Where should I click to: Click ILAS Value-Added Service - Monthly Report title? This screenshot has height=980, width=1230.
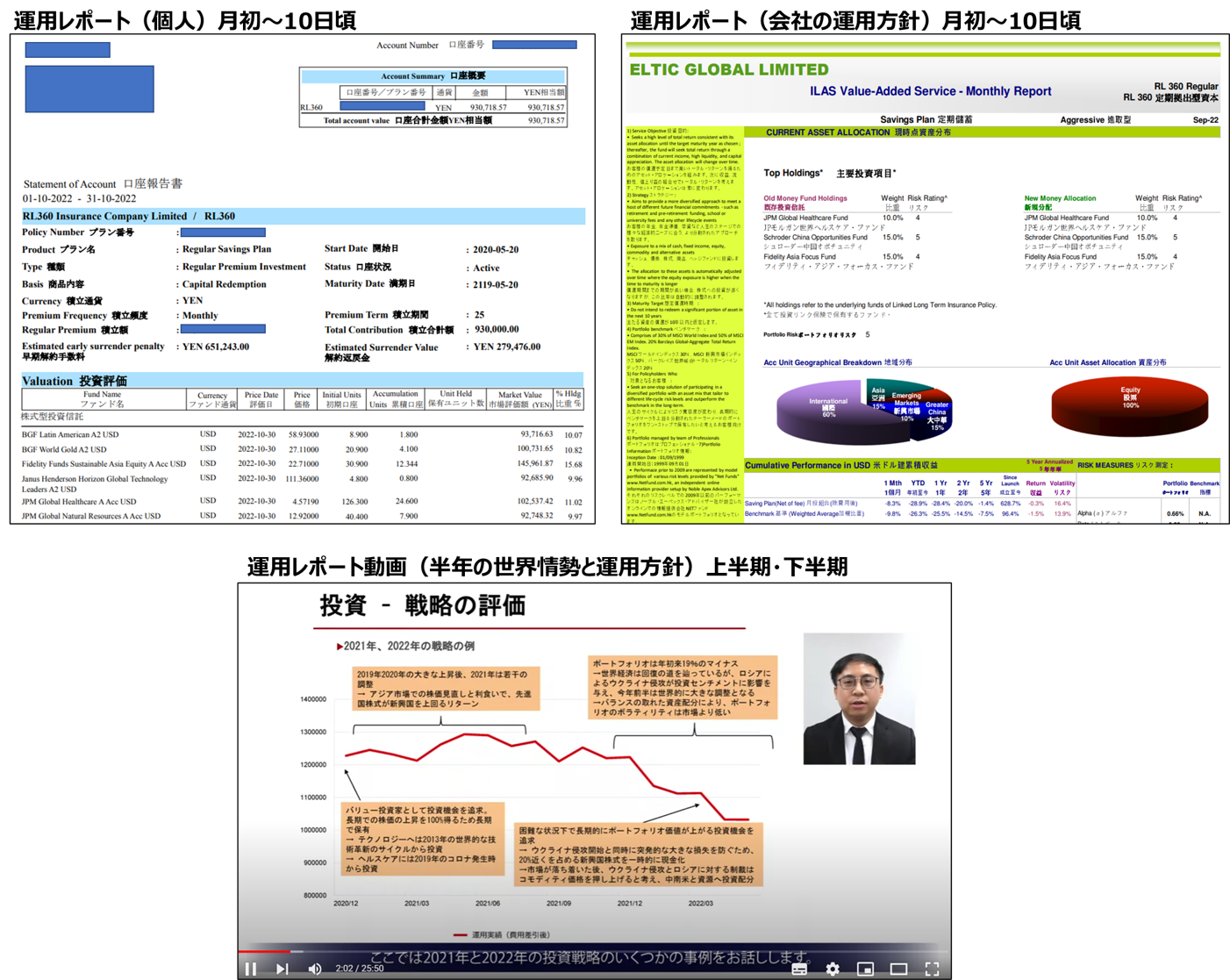(x=930, y=91)
